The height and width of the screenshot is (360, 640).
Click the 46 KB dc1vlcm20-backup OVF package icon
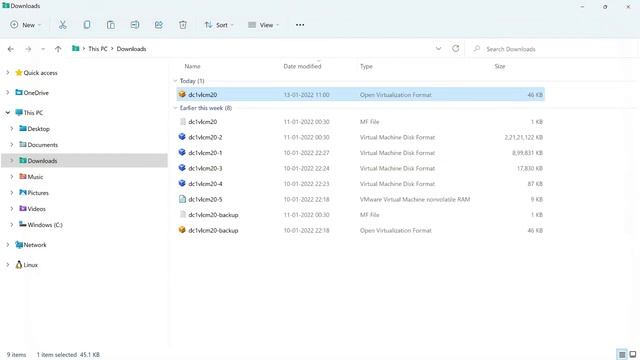[x=182, y=230]
